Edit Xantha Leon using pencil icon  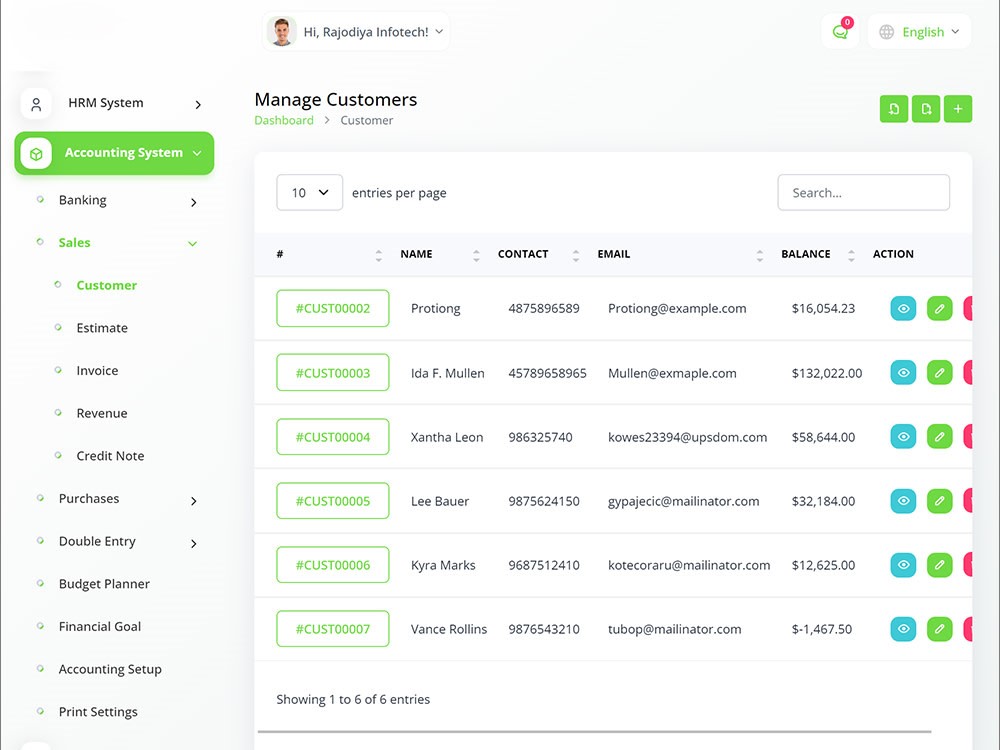939,437
